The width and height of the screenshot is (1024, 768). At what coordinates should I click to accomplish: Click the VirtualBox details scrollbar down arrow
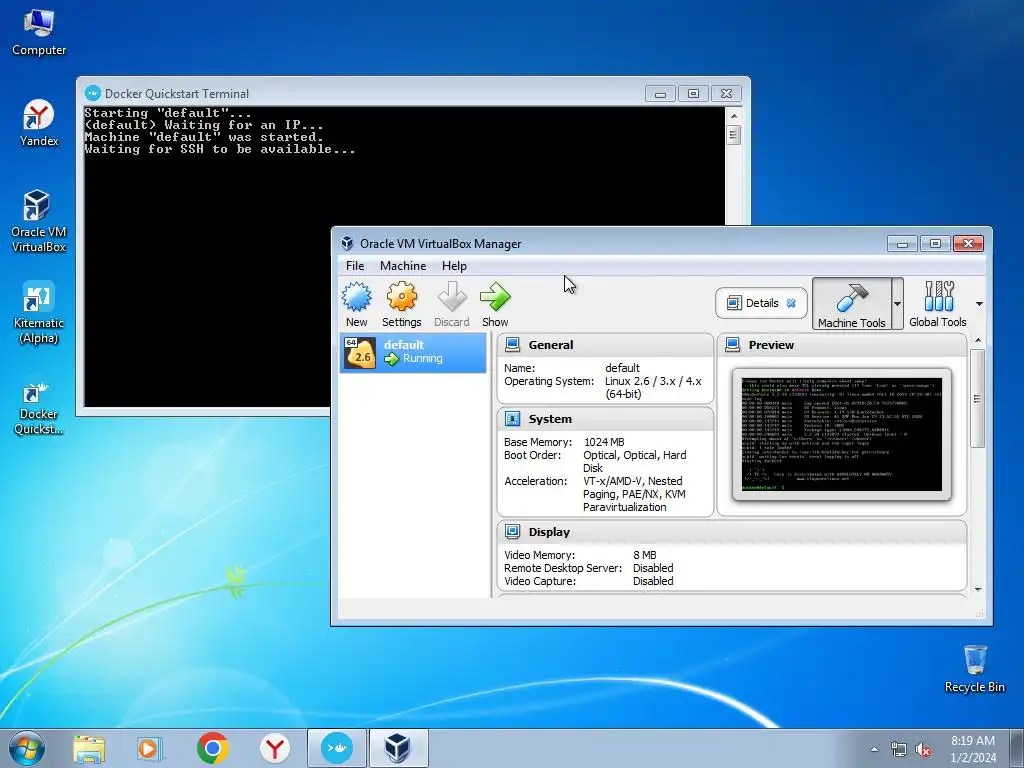[x=978, y=589]
